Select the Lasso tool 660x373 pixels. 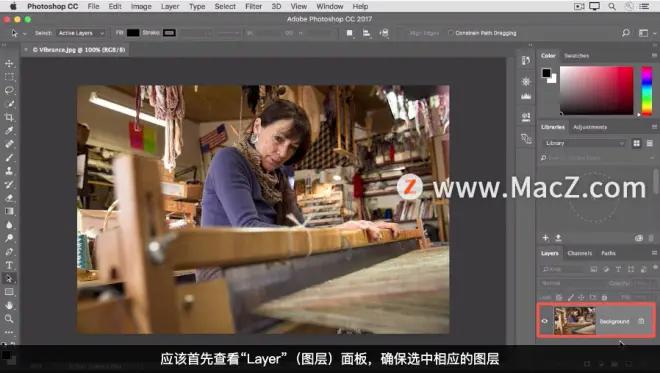[9, 91]
